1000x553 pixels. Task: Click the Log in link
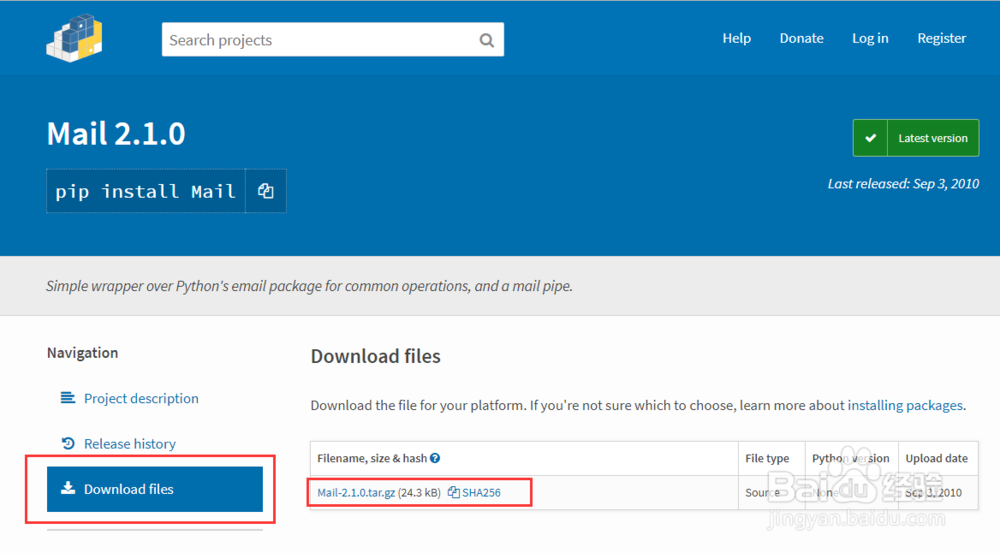click(870, 38)
